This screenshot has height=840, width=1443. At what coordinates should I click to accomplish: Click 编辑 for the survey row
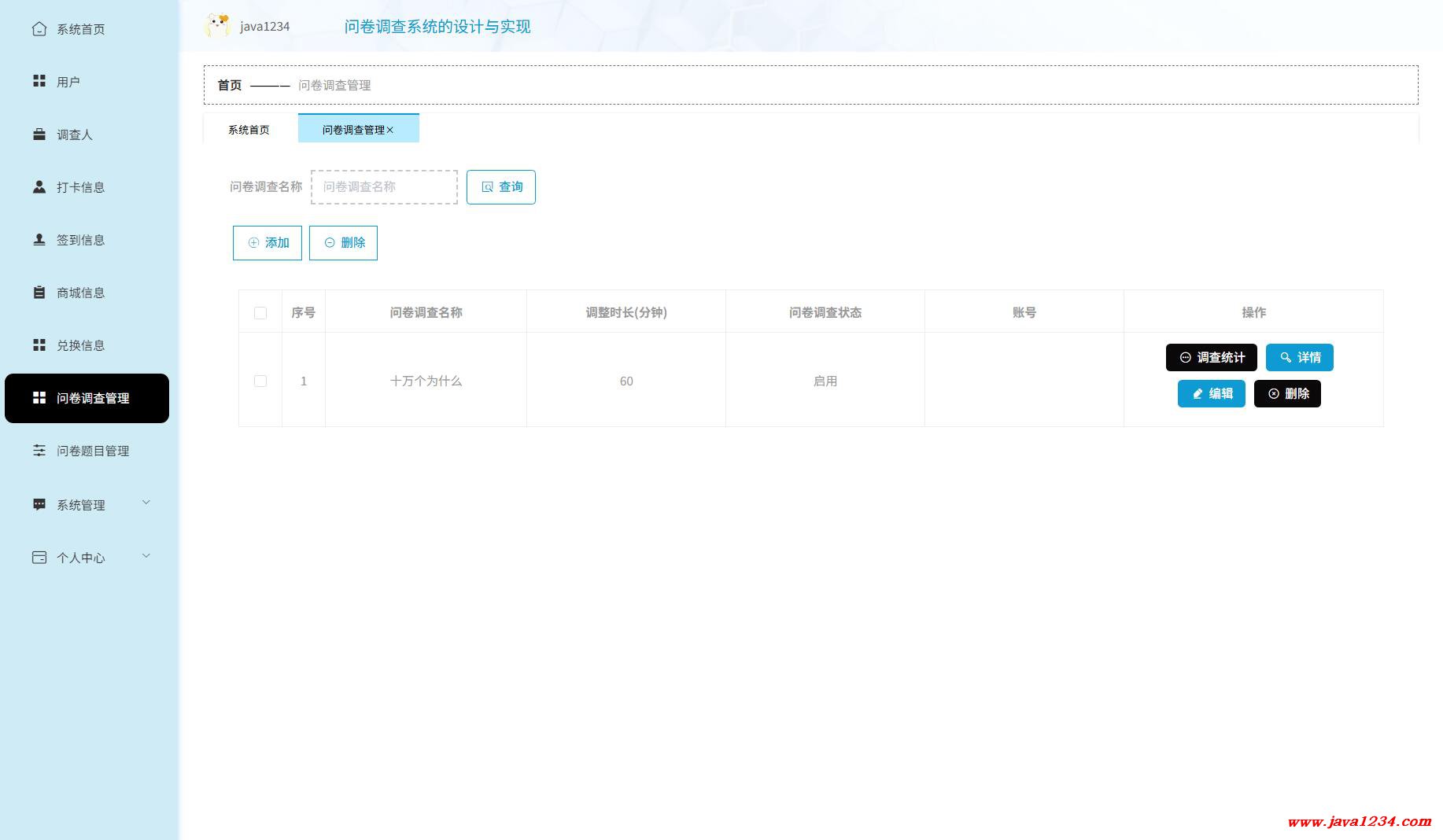pos(1212,393)
